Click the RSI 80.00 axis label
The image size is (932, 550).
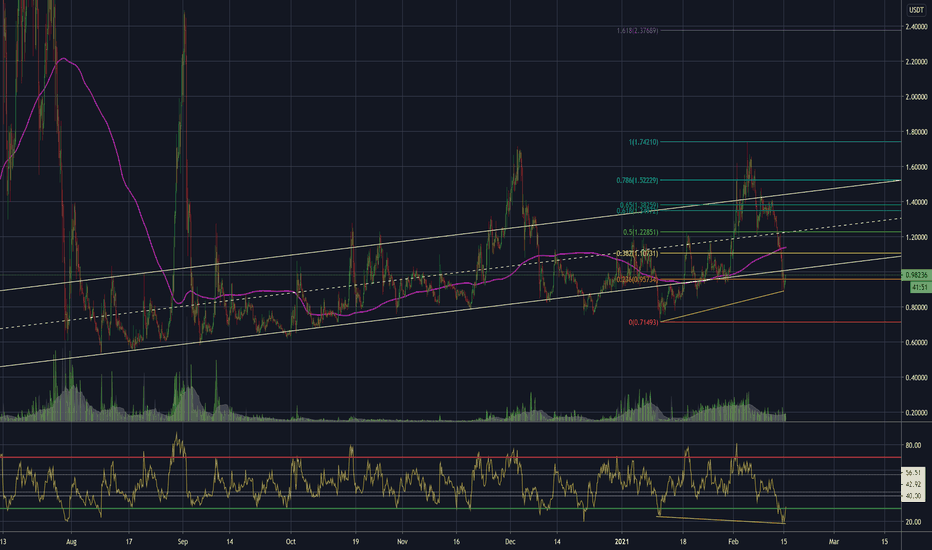pyautogui.click(x=914, y=445)
